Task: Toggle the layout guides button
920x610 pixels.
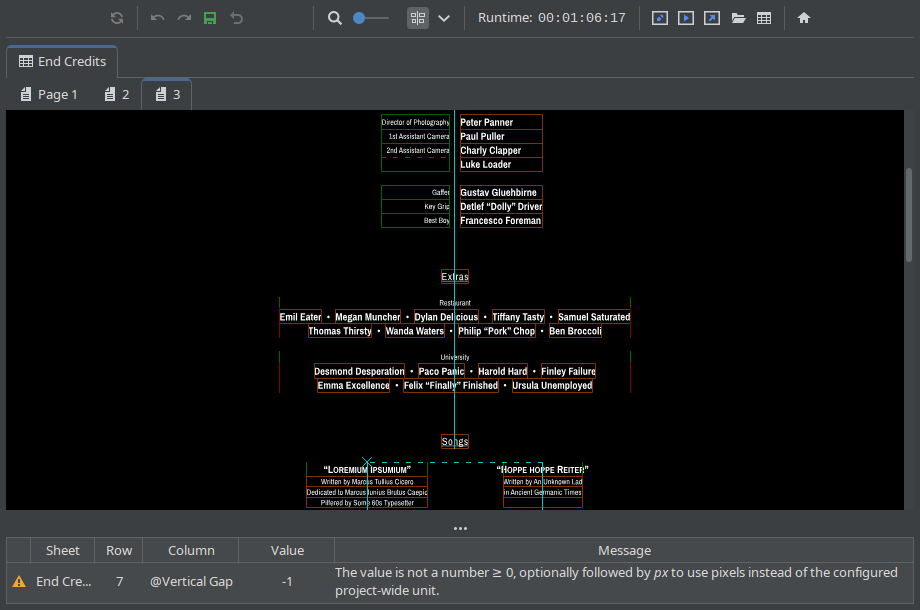Action: point(418,18)
